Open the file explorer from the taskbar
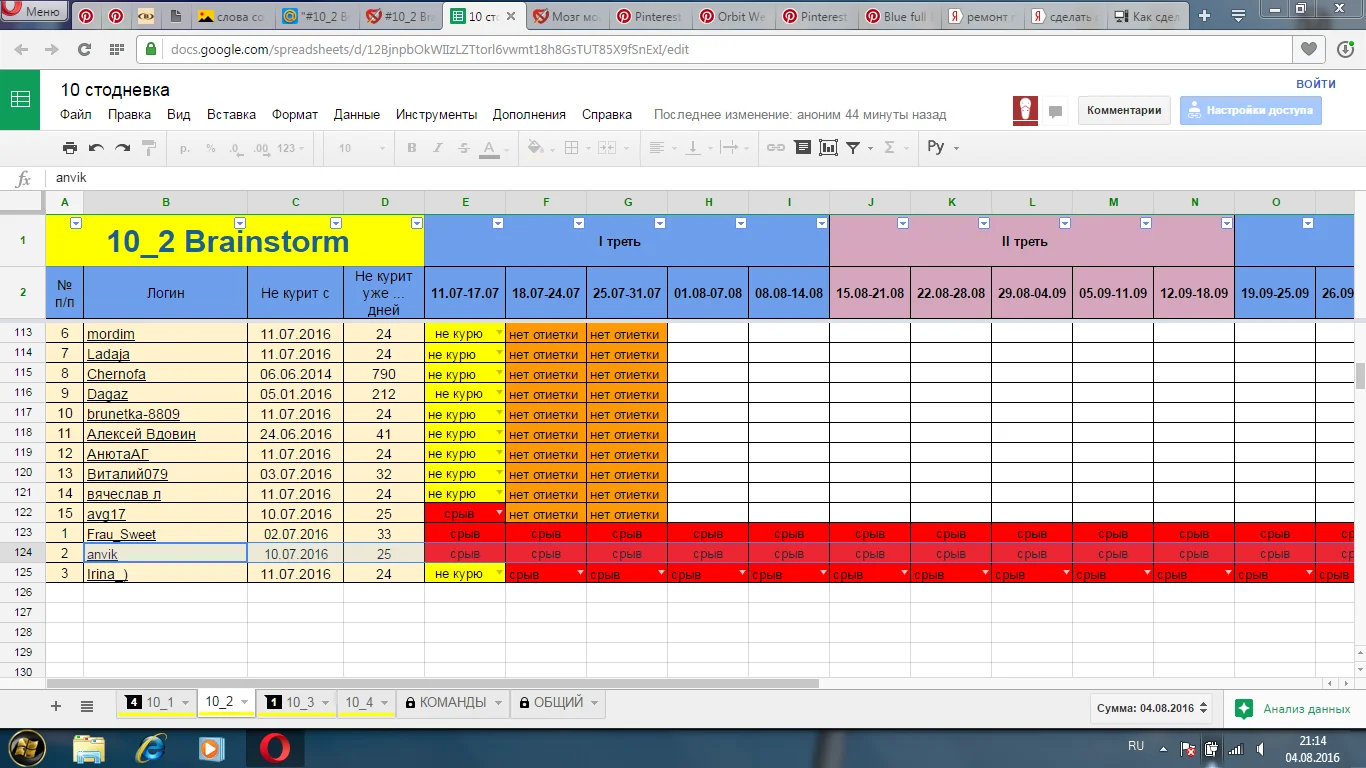This screenshot has width=1366, height=768. coord(89,747)
